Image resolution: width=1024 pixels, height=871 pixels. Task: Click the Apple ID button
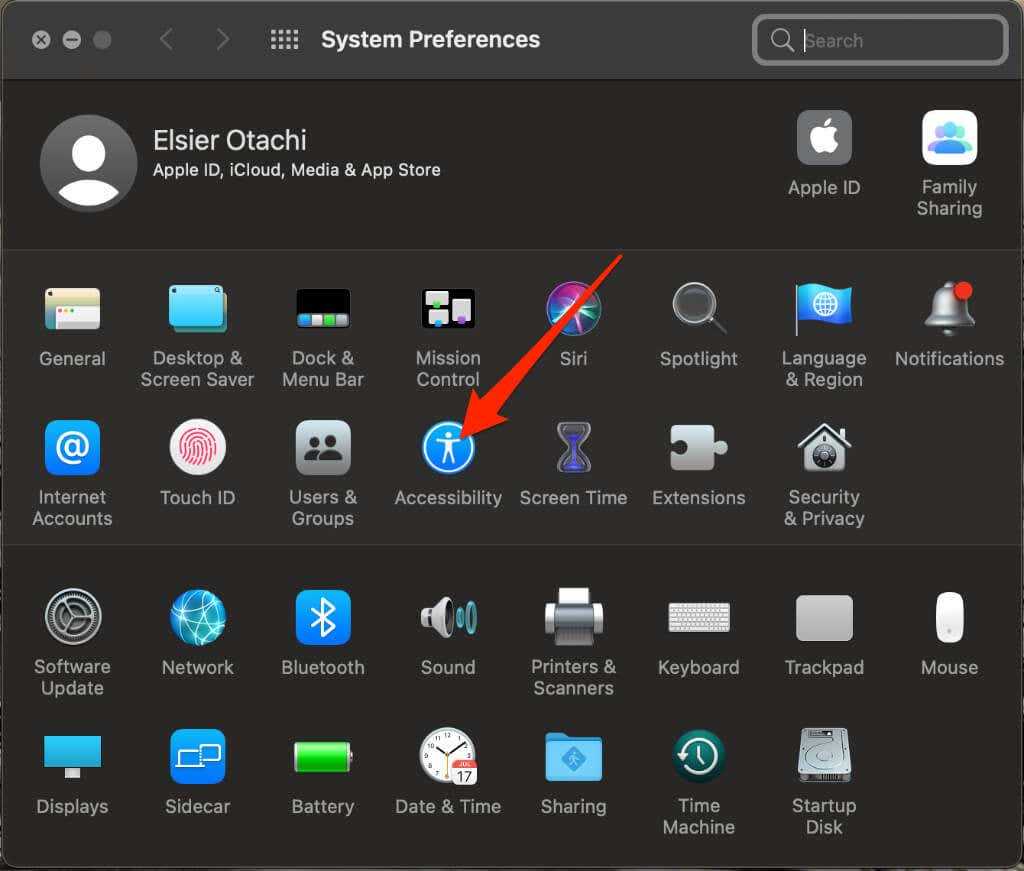pyautogui.click(x=824, y=139)
